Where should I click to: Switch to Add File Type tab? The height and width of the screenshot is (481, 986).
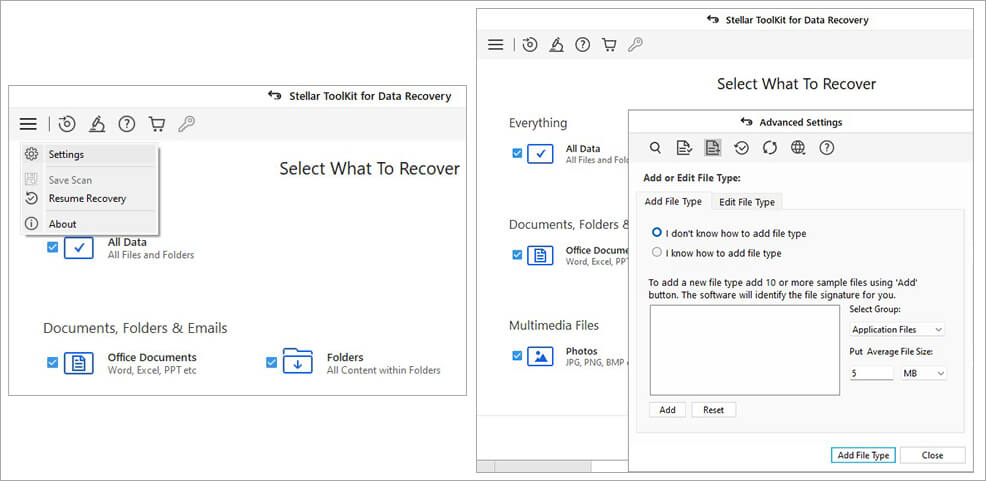tap(673, 202)
